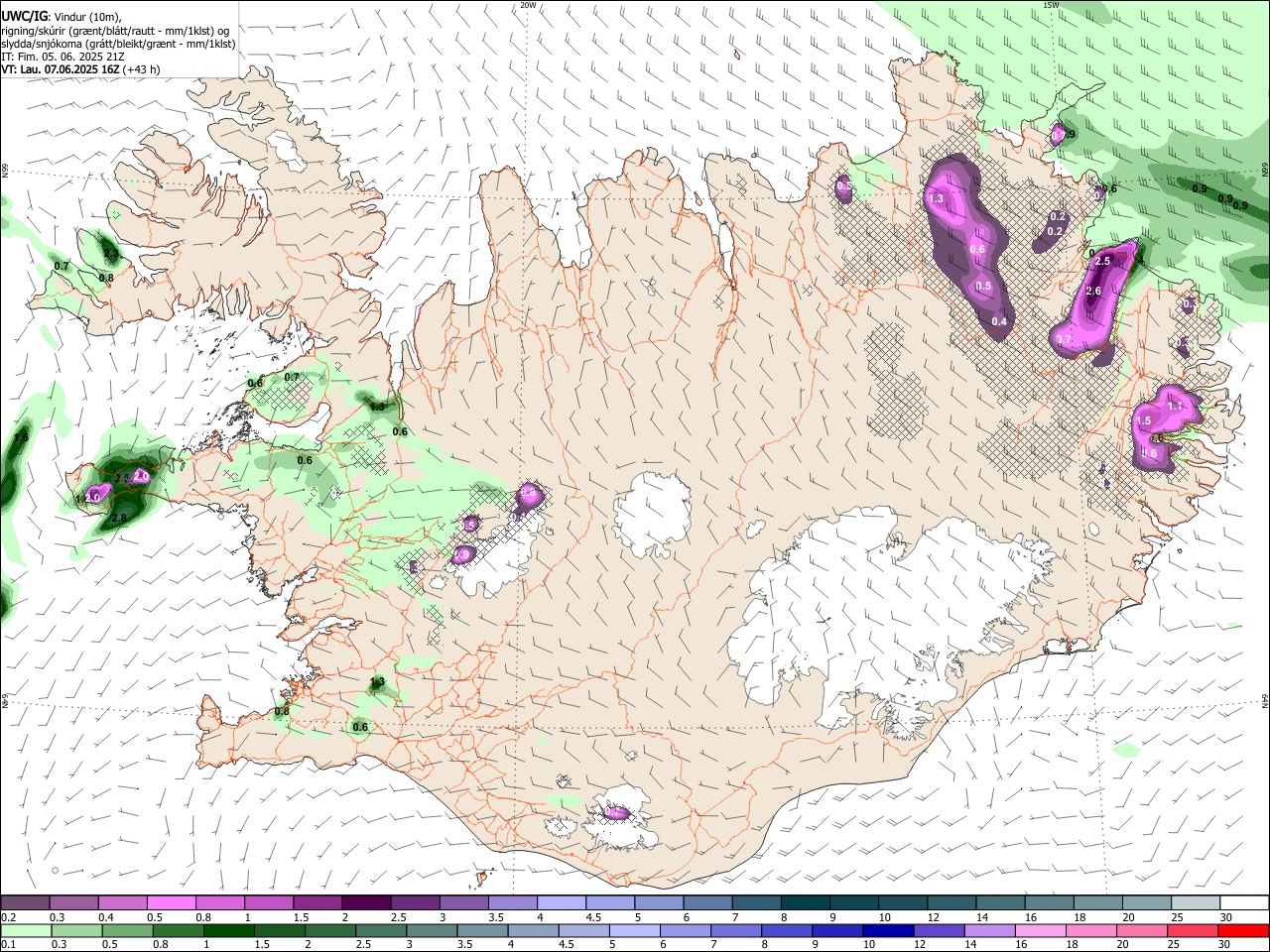
Task: Select darkest green lower swatch labeled 1
Action: point(229,930)
